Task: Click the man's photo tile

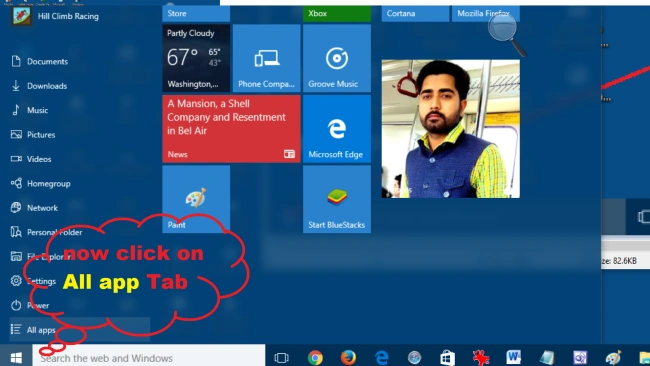Action: pyautogui.click(x=451, y=129)
